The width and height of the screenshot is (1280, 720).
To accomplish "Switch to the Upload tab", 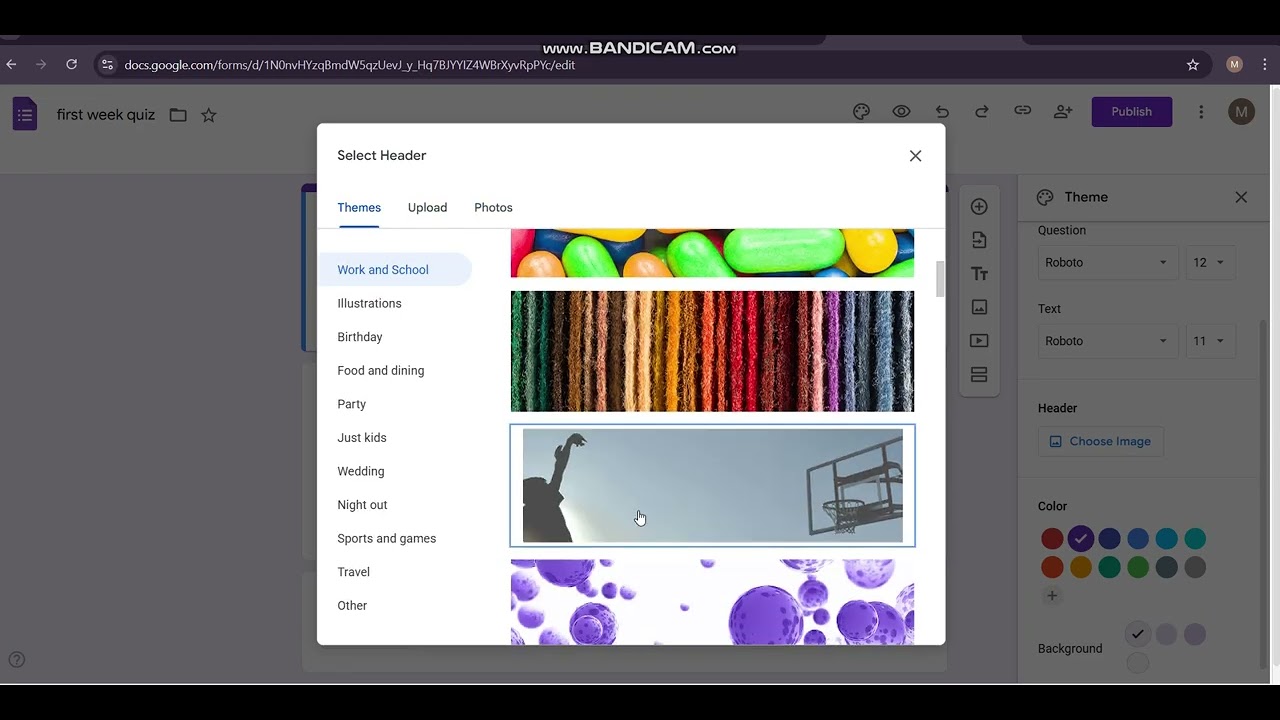I will 427,208.
